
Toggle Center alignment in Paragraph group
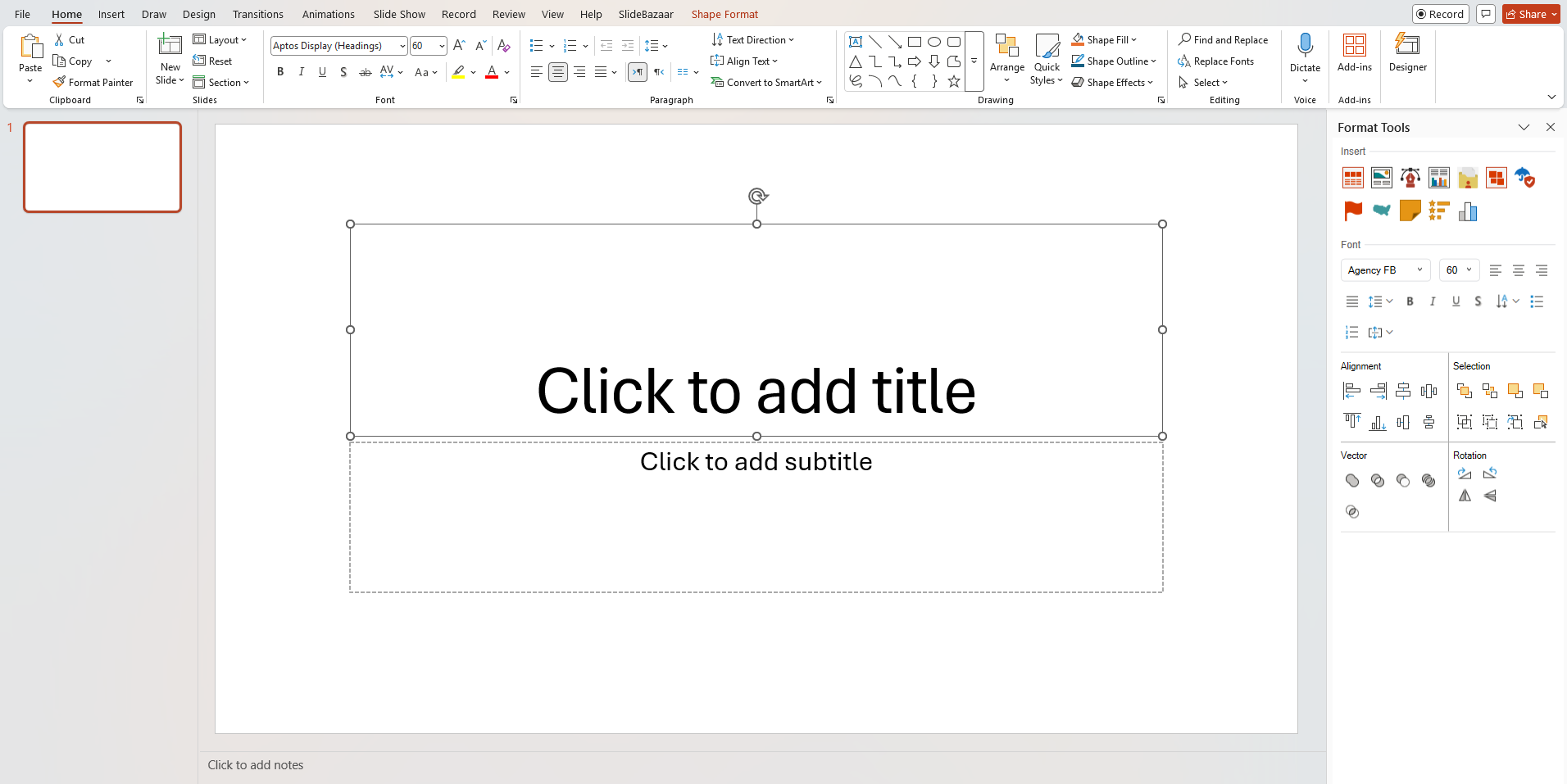pyautogui.click(x=558, y=72)
